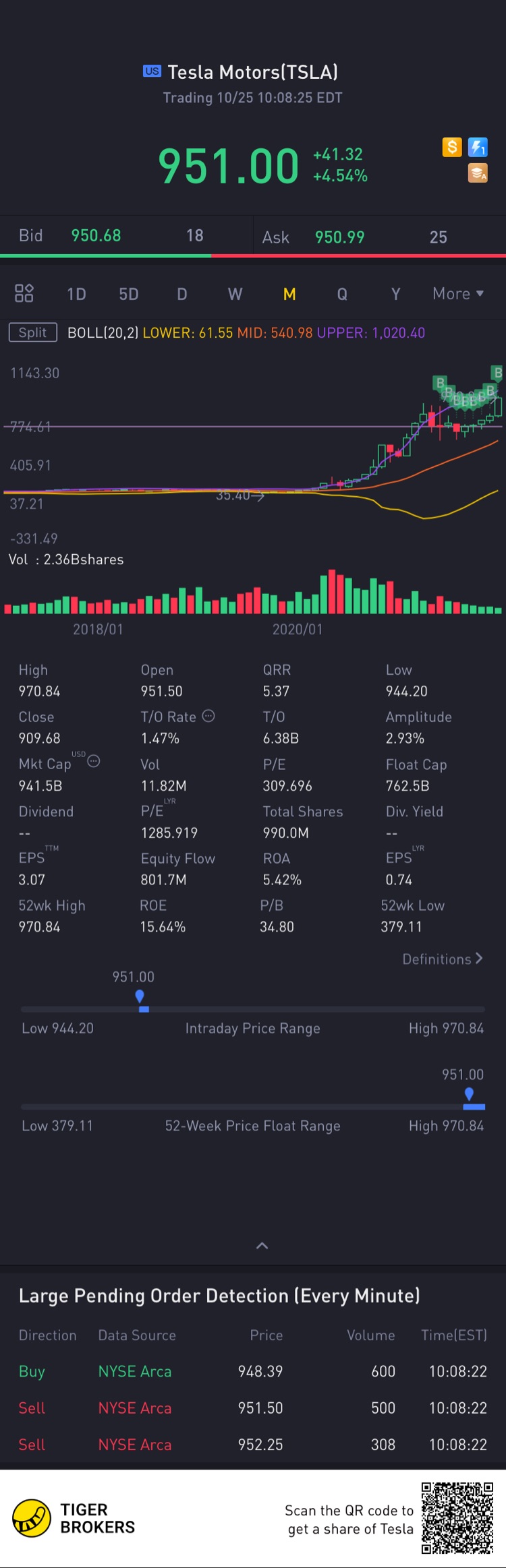The width and height of the screenshot is (506, 1568).
Task: Tap the blue lightning quick-trade icon
Action: click(478, 147)
